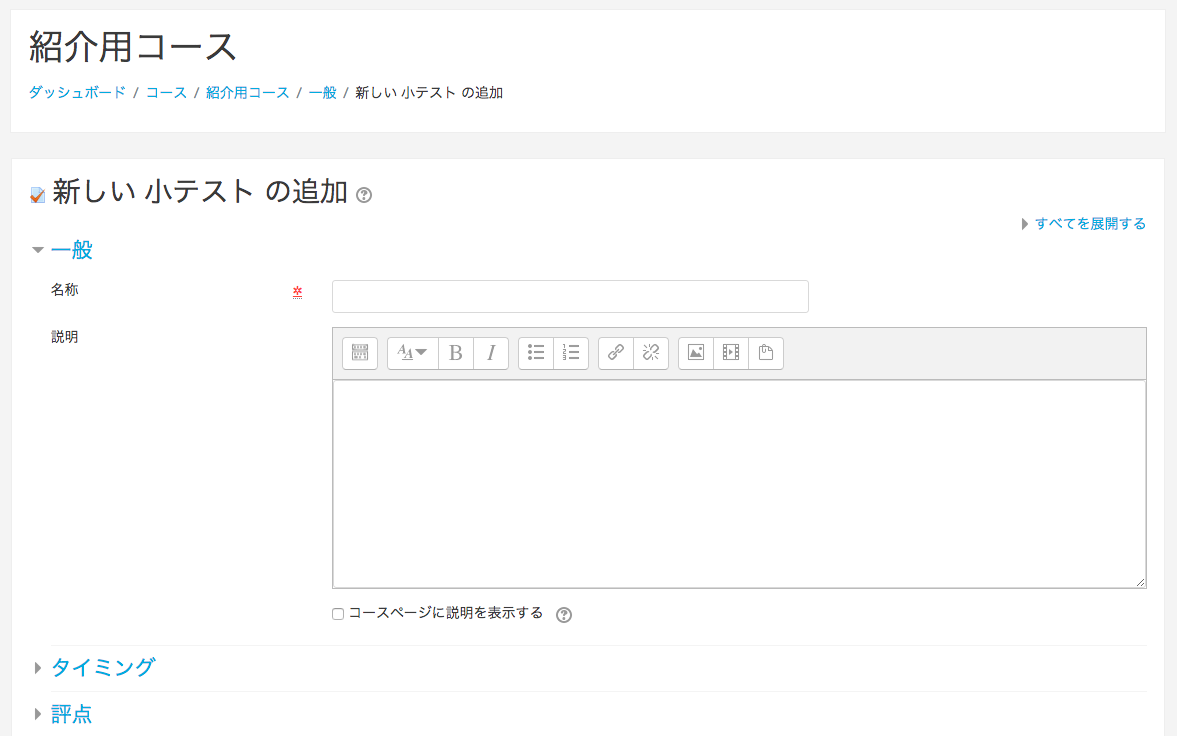Insert media video file

coord(731,353)
